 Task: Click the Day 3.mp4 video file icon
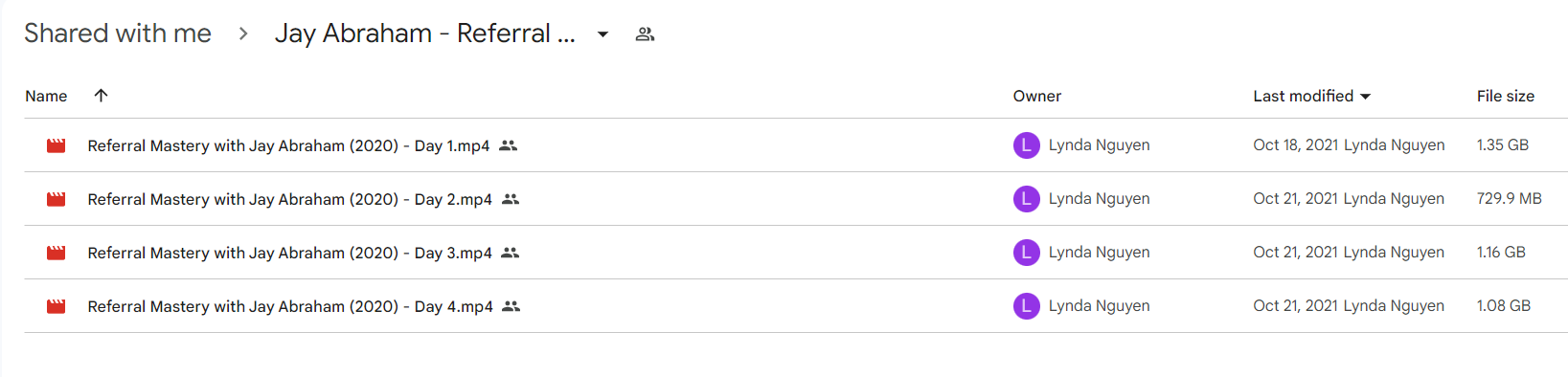57,253
